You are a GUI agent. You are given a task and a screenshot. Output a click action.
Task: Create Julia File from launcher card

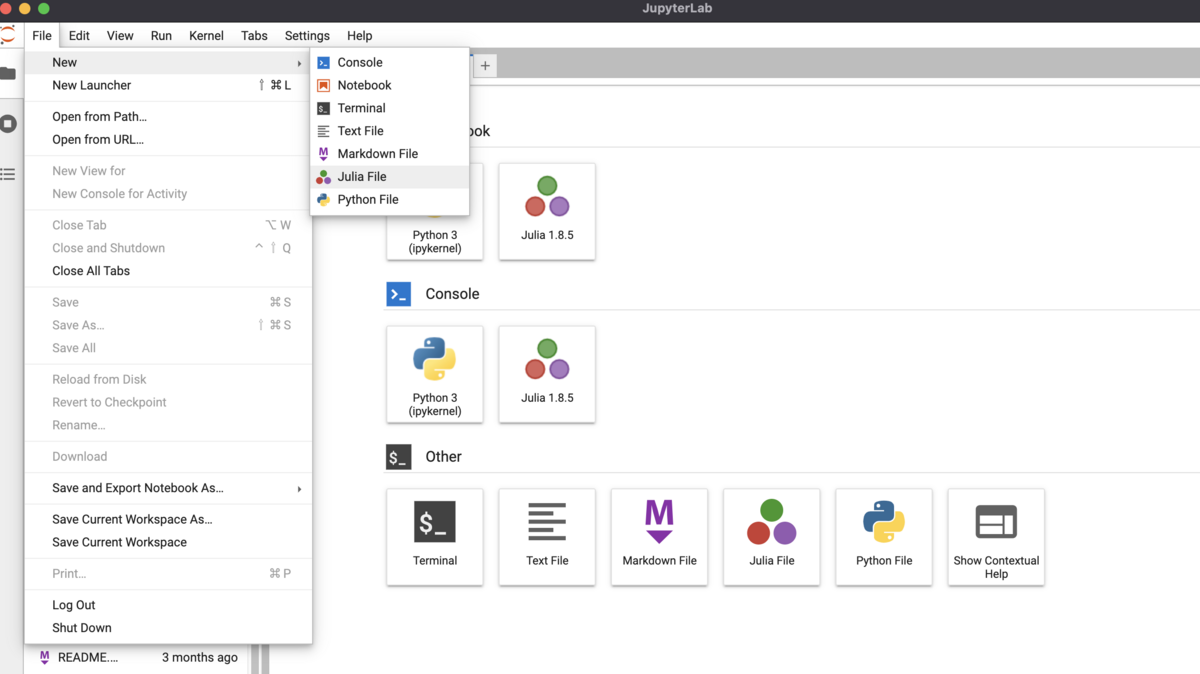(772, 537)
